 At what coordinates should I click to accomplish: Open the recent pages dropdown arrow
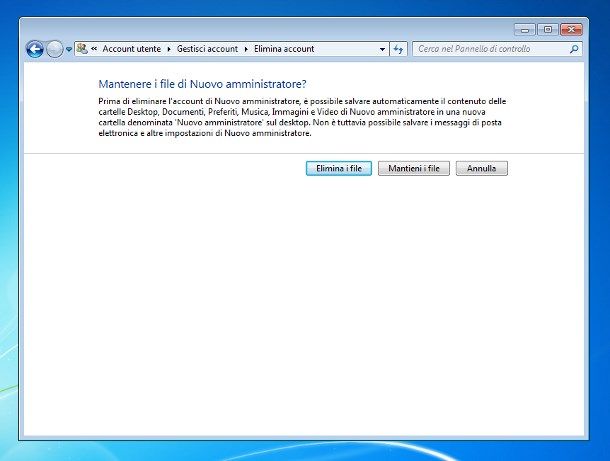69,49
